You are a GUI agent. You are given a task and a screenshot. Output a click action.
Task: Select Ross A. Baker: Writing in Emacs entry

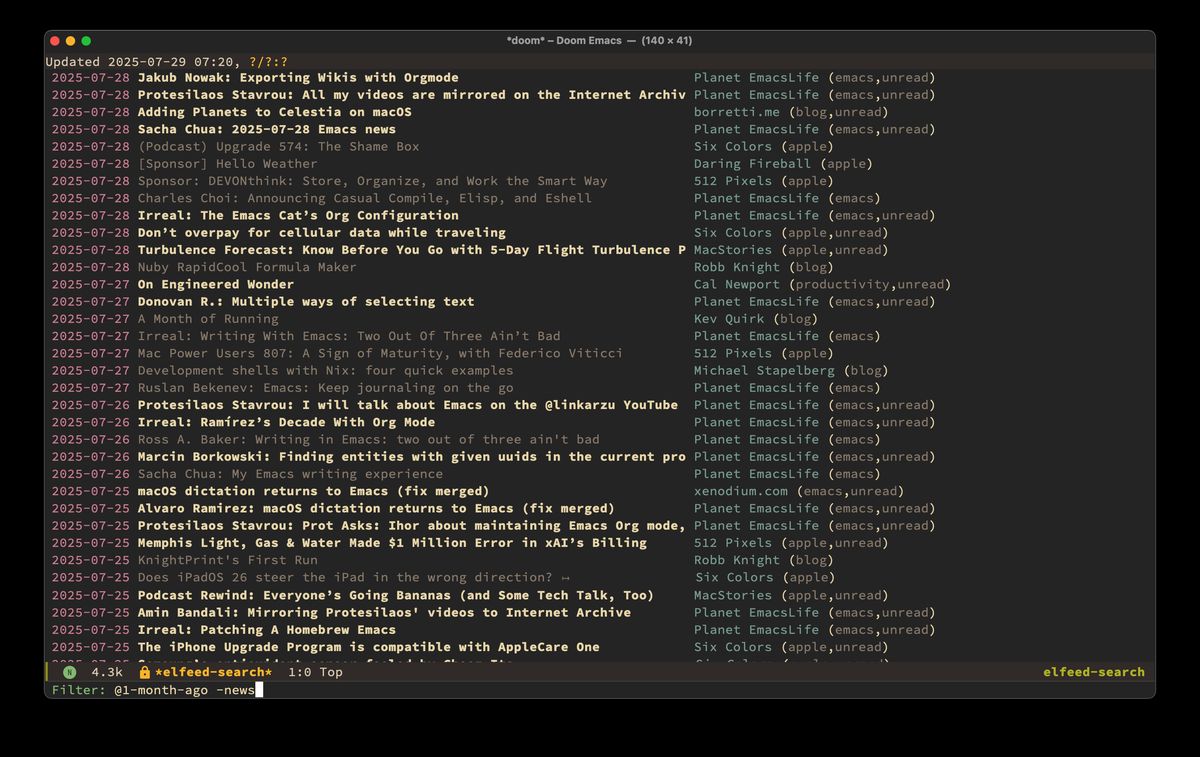pos(368,439)
